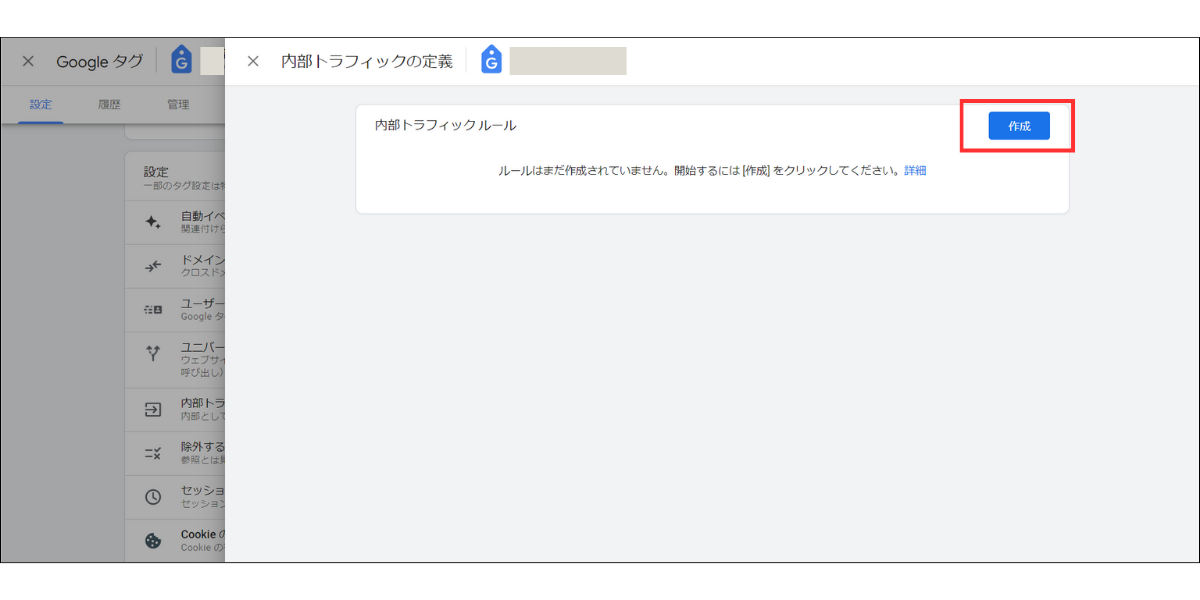Click the Google tag icon beside 内部トラフィックの定義
Screen dimensions: 1200x600
[x=490, y=61]
